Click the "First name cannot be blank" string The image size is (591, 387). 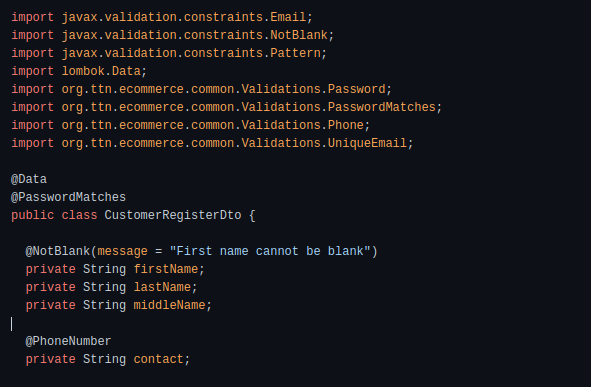tap(270, 251)
